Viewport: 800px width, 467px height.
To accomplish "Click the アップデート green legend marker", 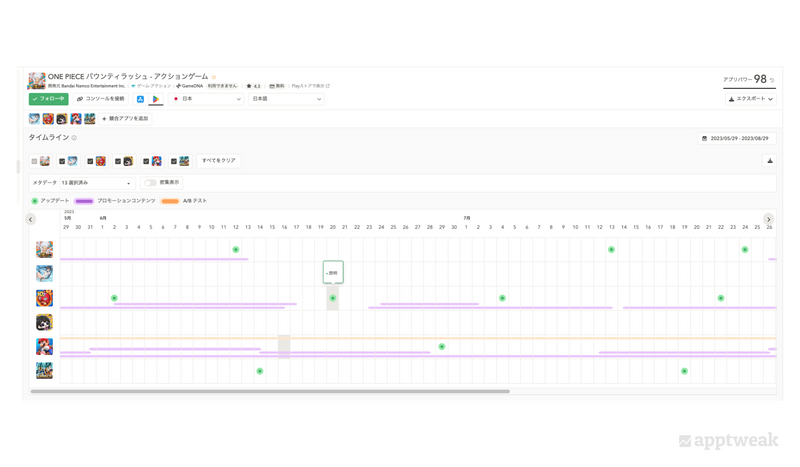I will [x=35, y=201].
